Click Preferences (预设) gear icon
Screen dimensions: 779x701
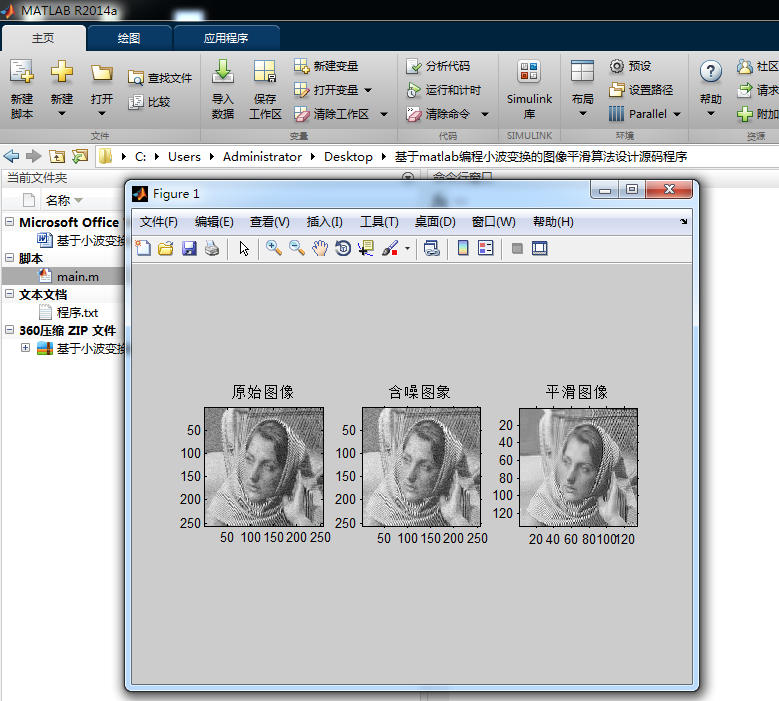[617, 66]
